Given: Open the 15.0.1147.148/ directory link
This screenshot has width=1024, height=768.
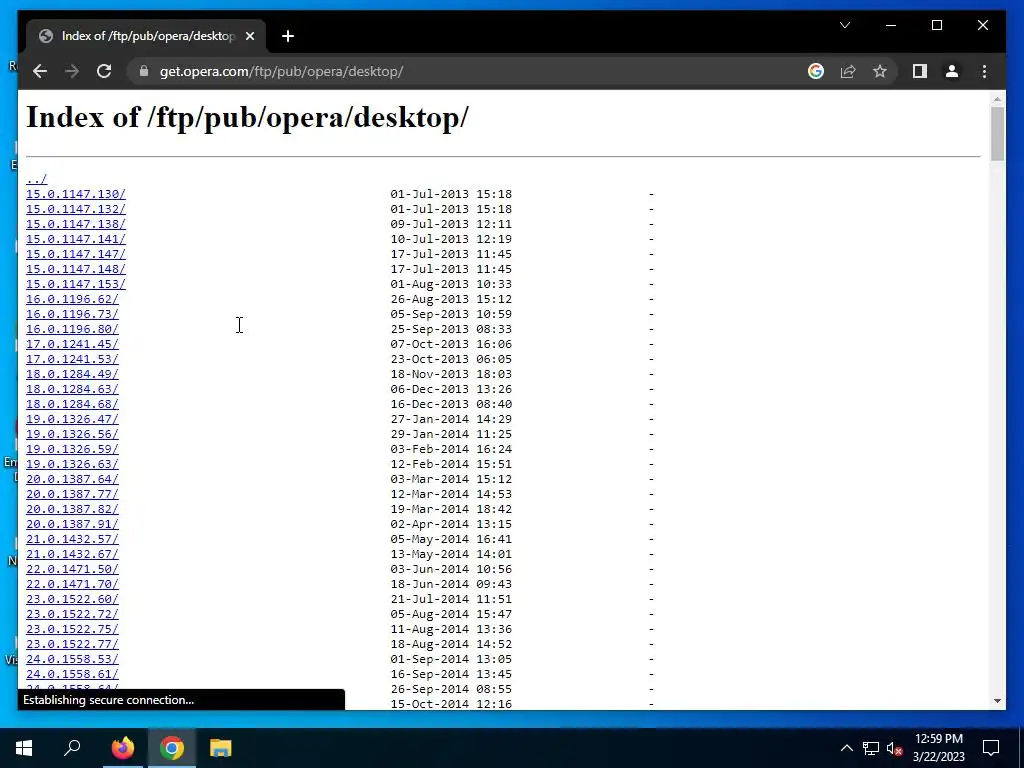Looking at the screenshot, I should click(x=76, y=269).
